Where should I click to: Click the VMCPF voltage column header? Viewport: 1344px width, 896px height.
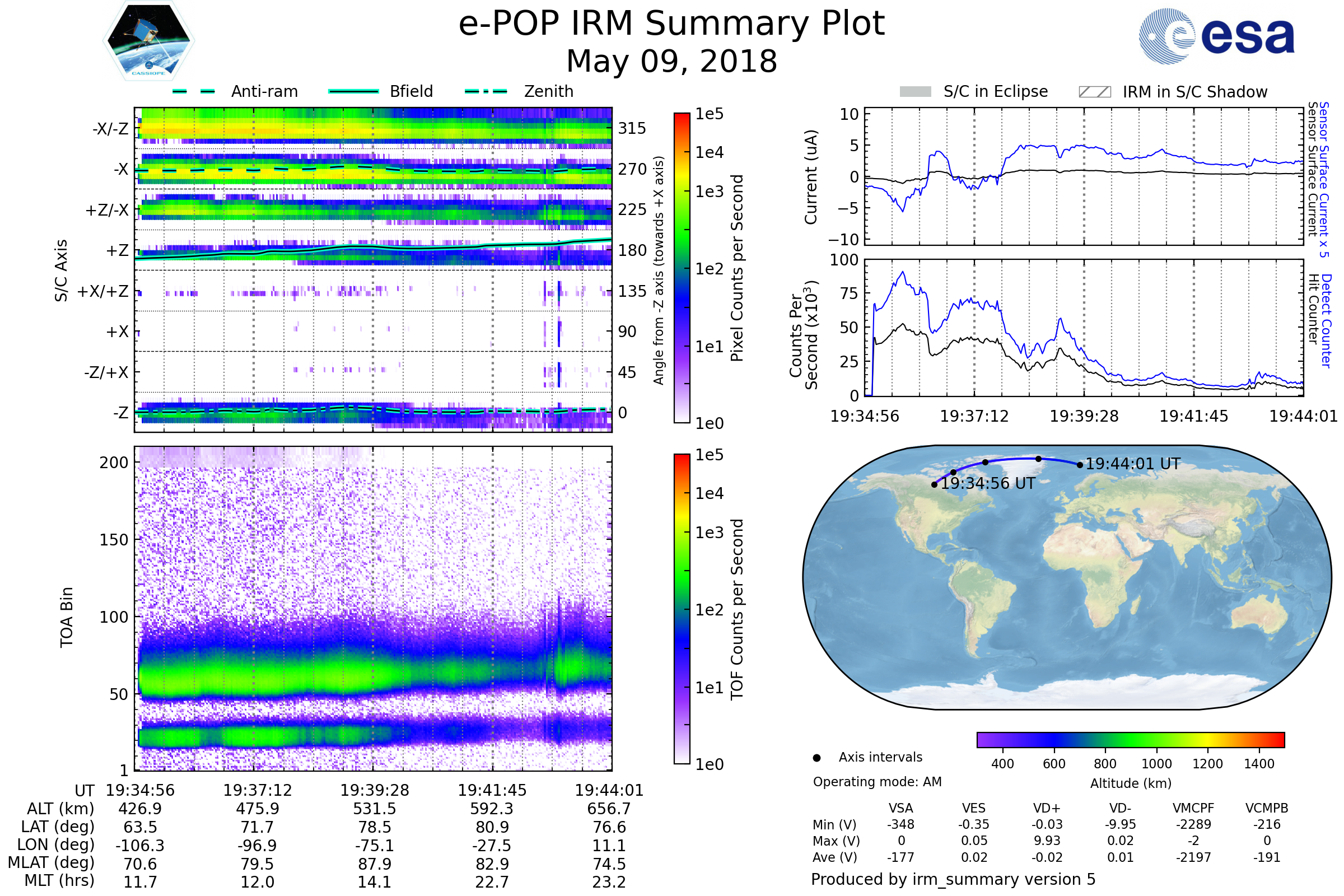[x=1193, y=808]
